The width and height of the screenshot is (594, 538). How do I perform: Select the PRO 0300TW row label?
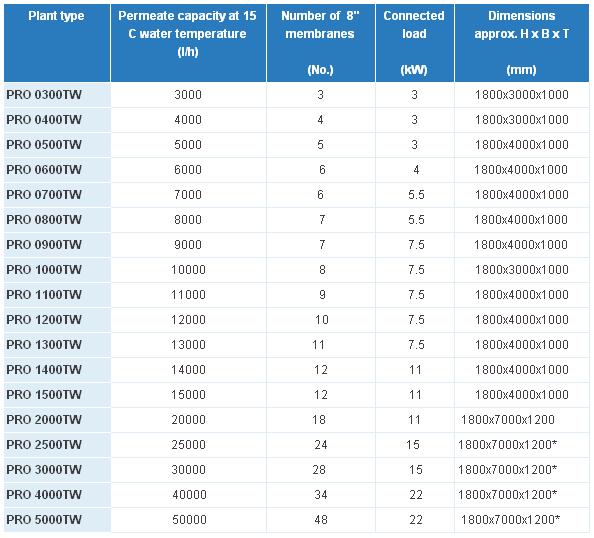pyautogui.click(x=44, y=95)
